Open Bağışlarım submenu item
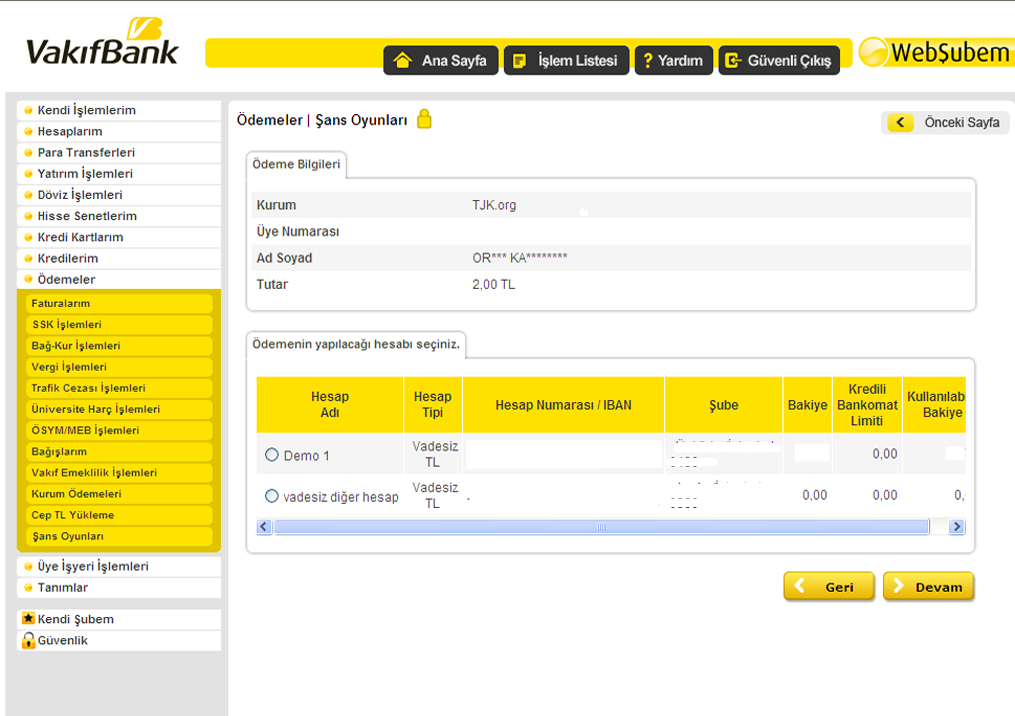 [x=119, y=452]
